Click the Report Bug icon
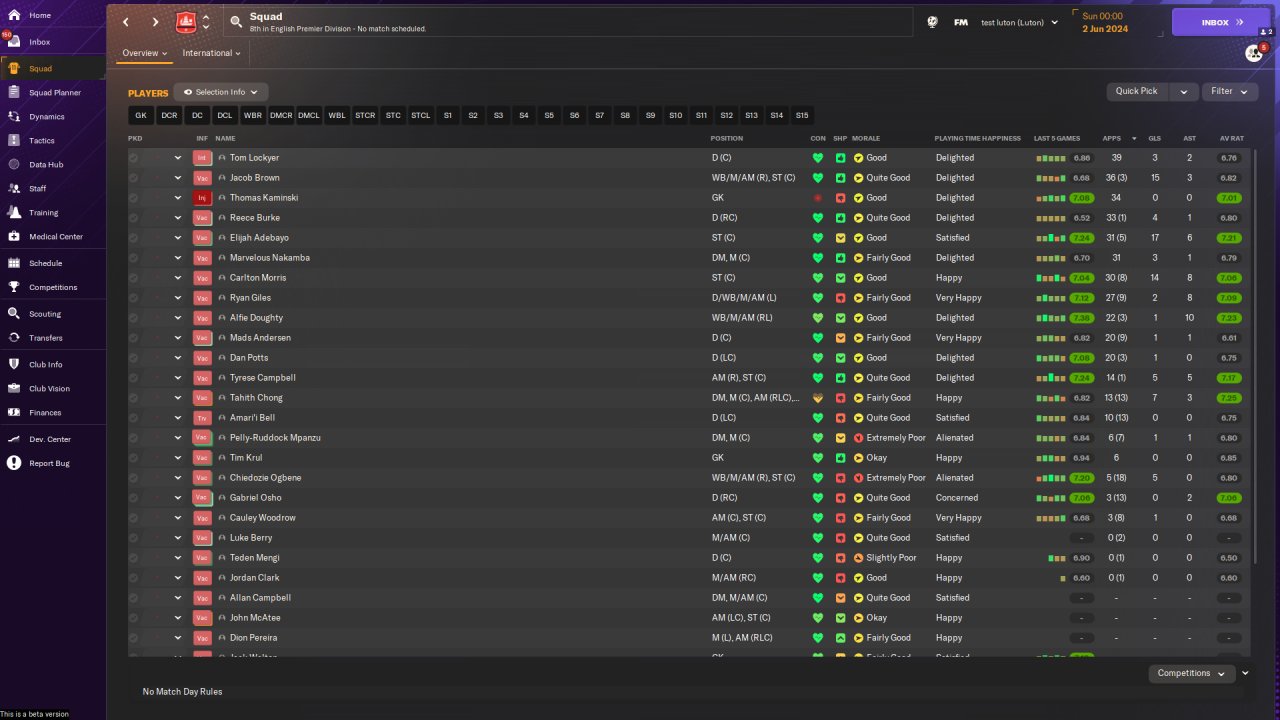The image size is (1280, 720). click(14, 463)
